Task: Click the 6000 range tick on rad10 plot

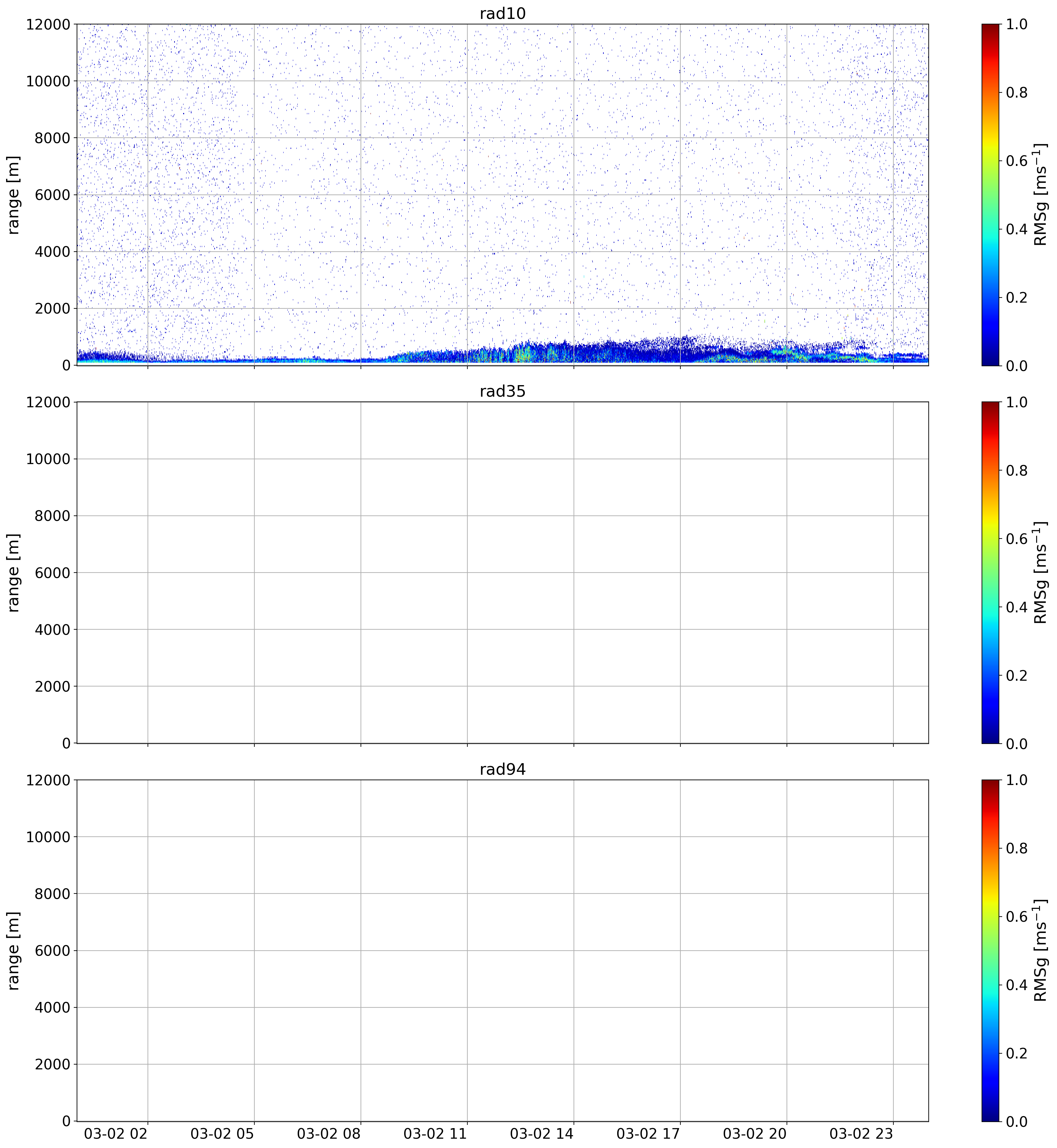Action: point(53,194)
